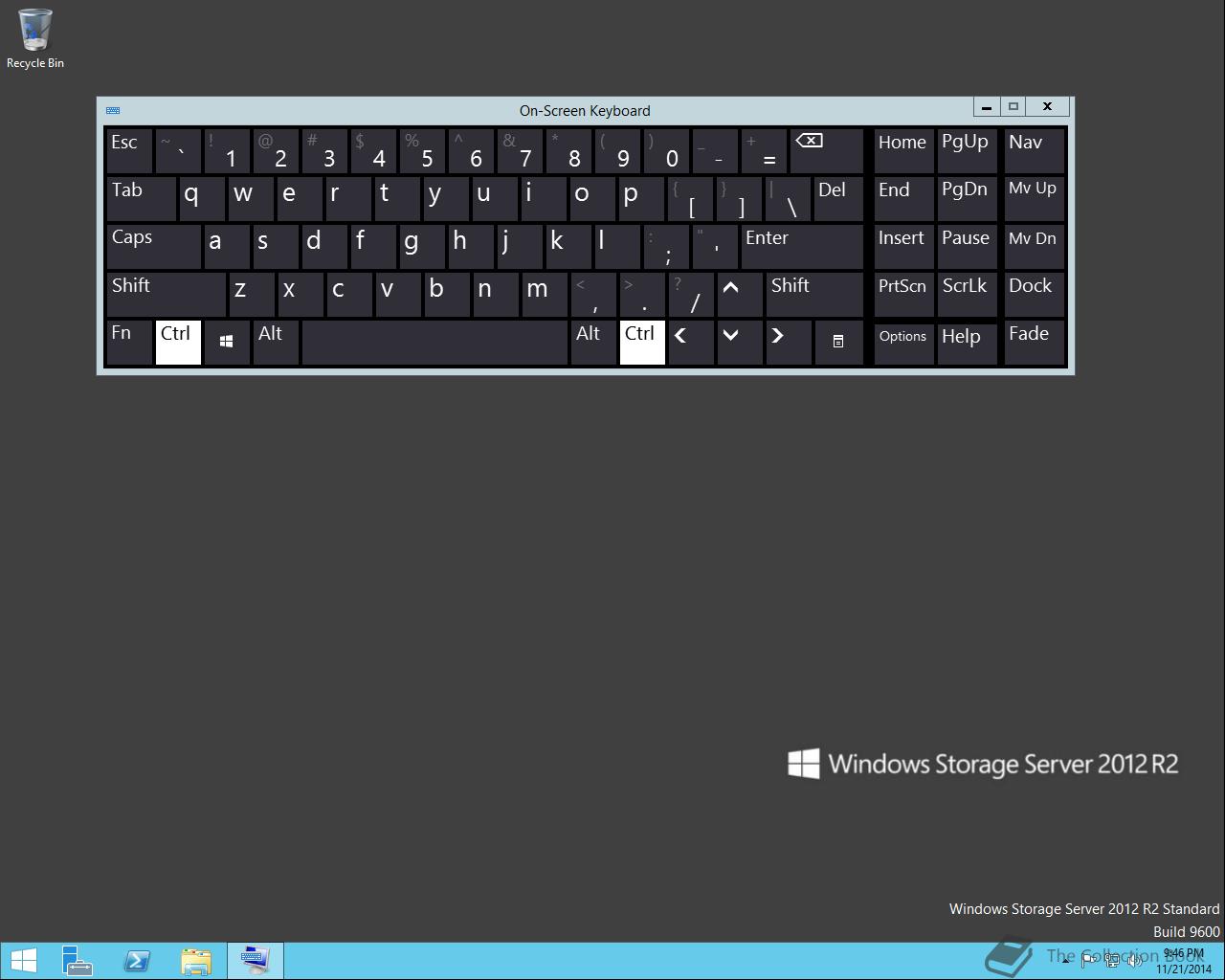Click the number 0 key
This screenshot has height=980, width=1225.
point(666,151)
